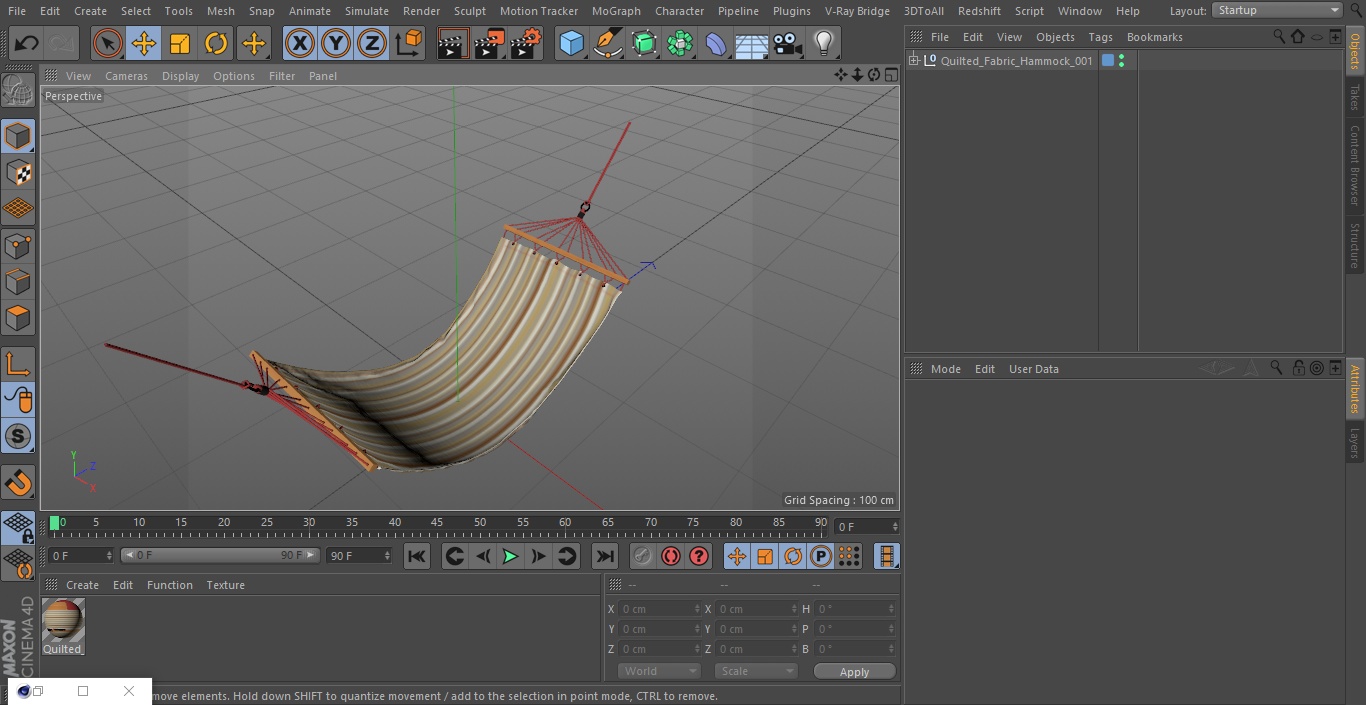Click the Apply button

pos(854,672)
